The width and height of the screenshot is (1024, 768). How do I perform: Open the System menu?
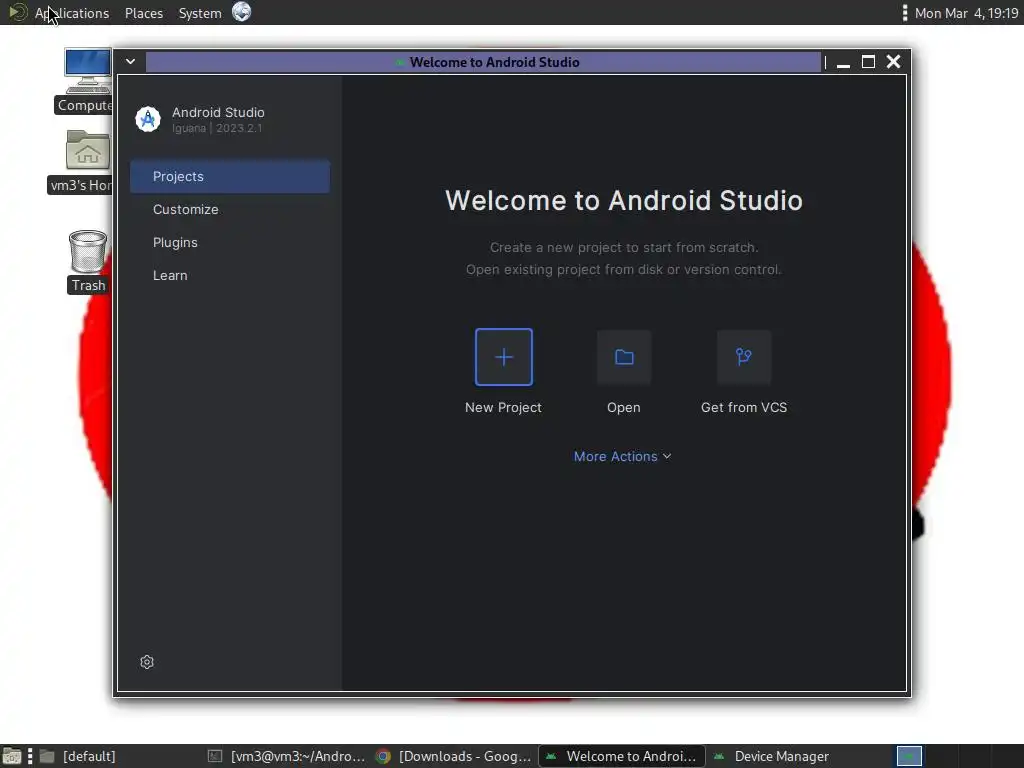(200, 13)
